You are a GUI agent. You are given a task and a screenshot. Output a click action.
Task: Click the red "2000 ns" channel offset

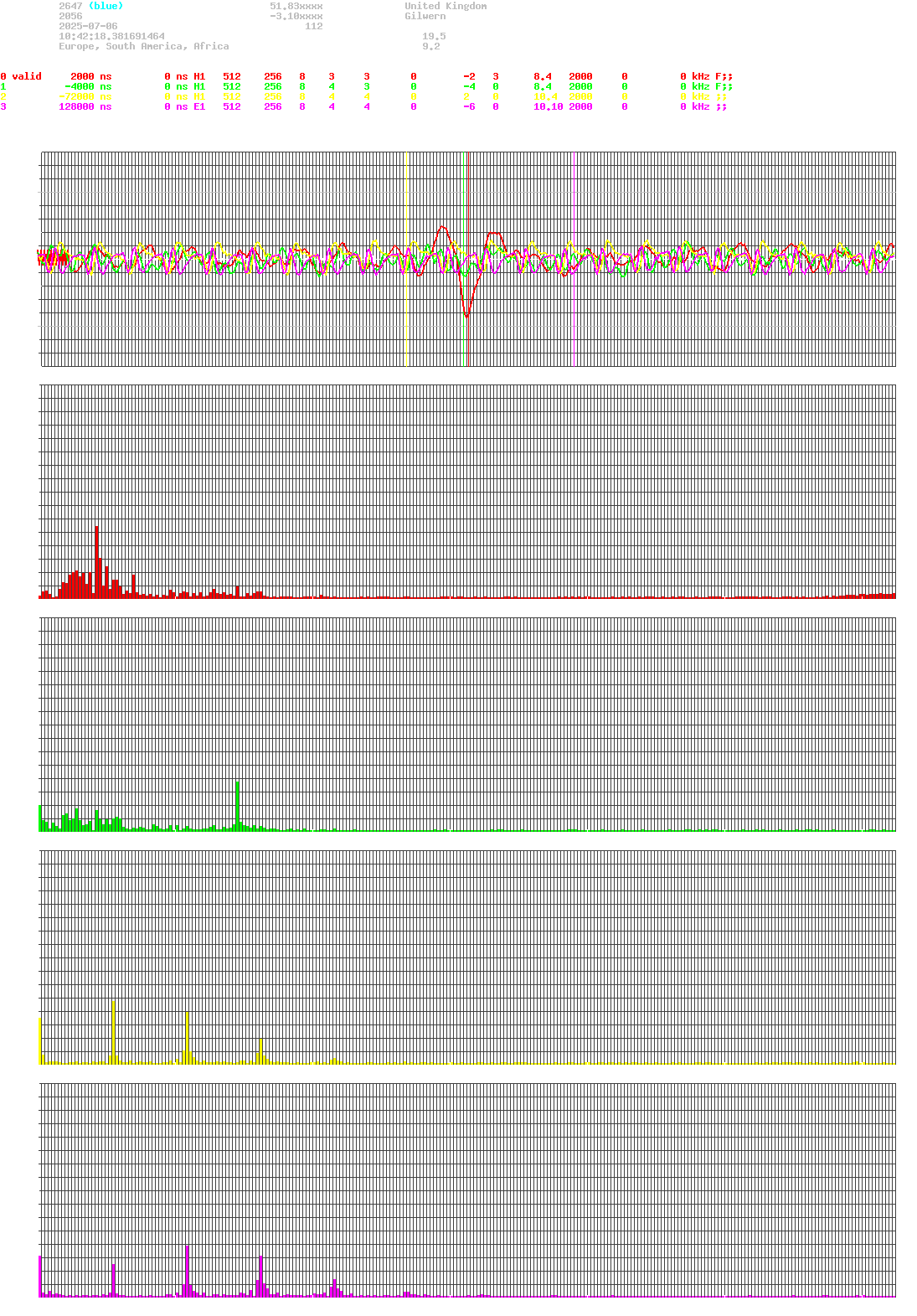click(x=90, y=76)
